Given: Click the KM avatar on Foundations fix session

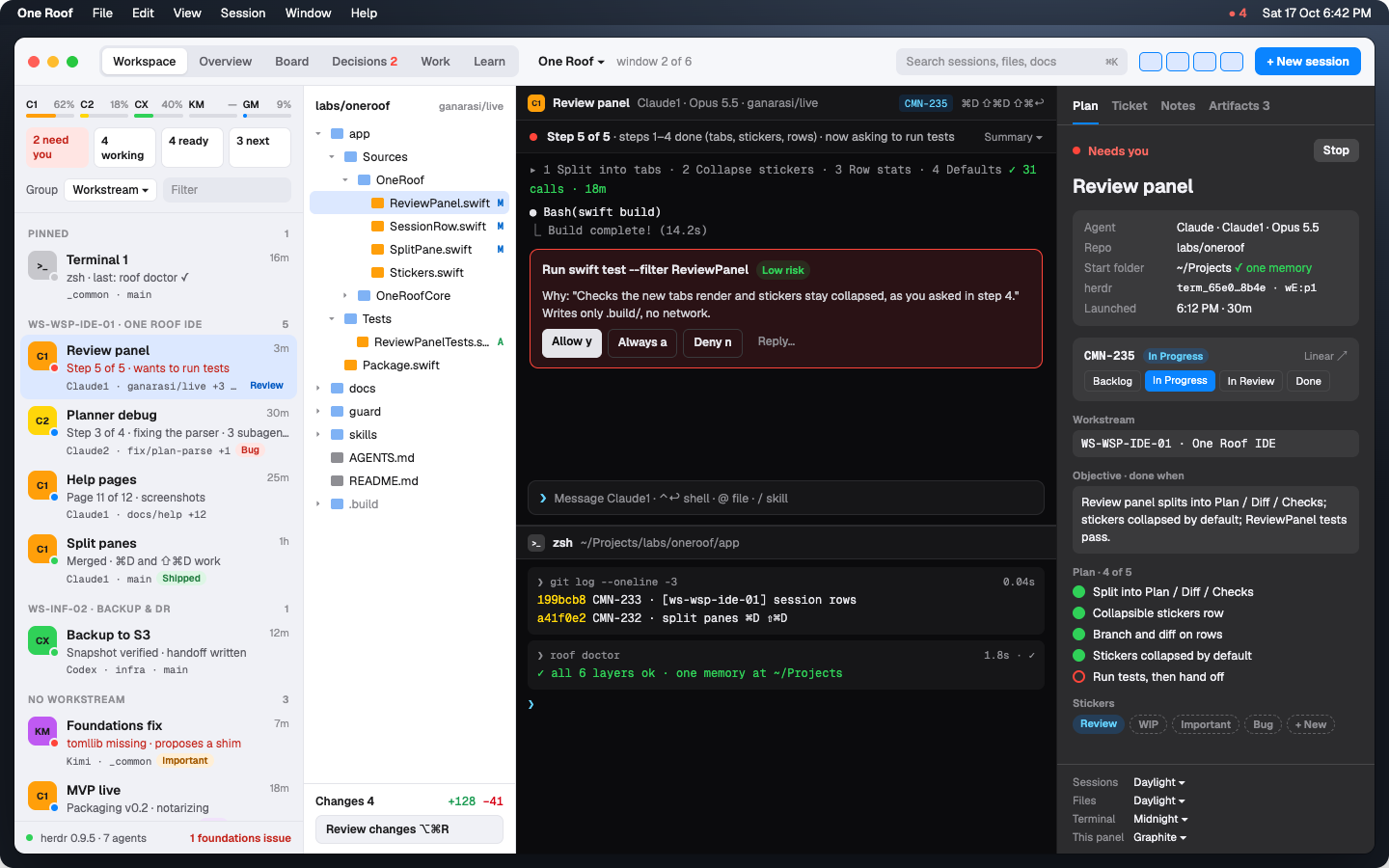Looking at the screenshot, I should point(42,731).
